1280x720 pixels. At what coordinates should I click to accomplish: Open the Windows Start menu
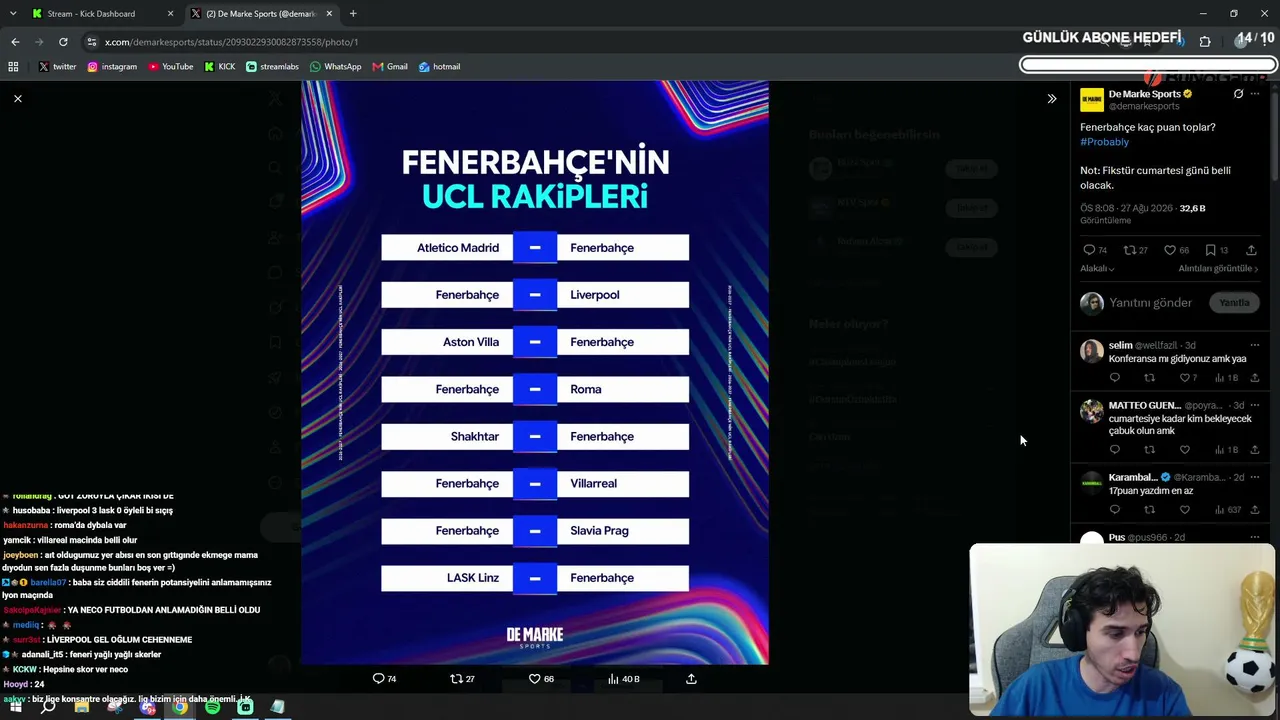pos(15,707)
